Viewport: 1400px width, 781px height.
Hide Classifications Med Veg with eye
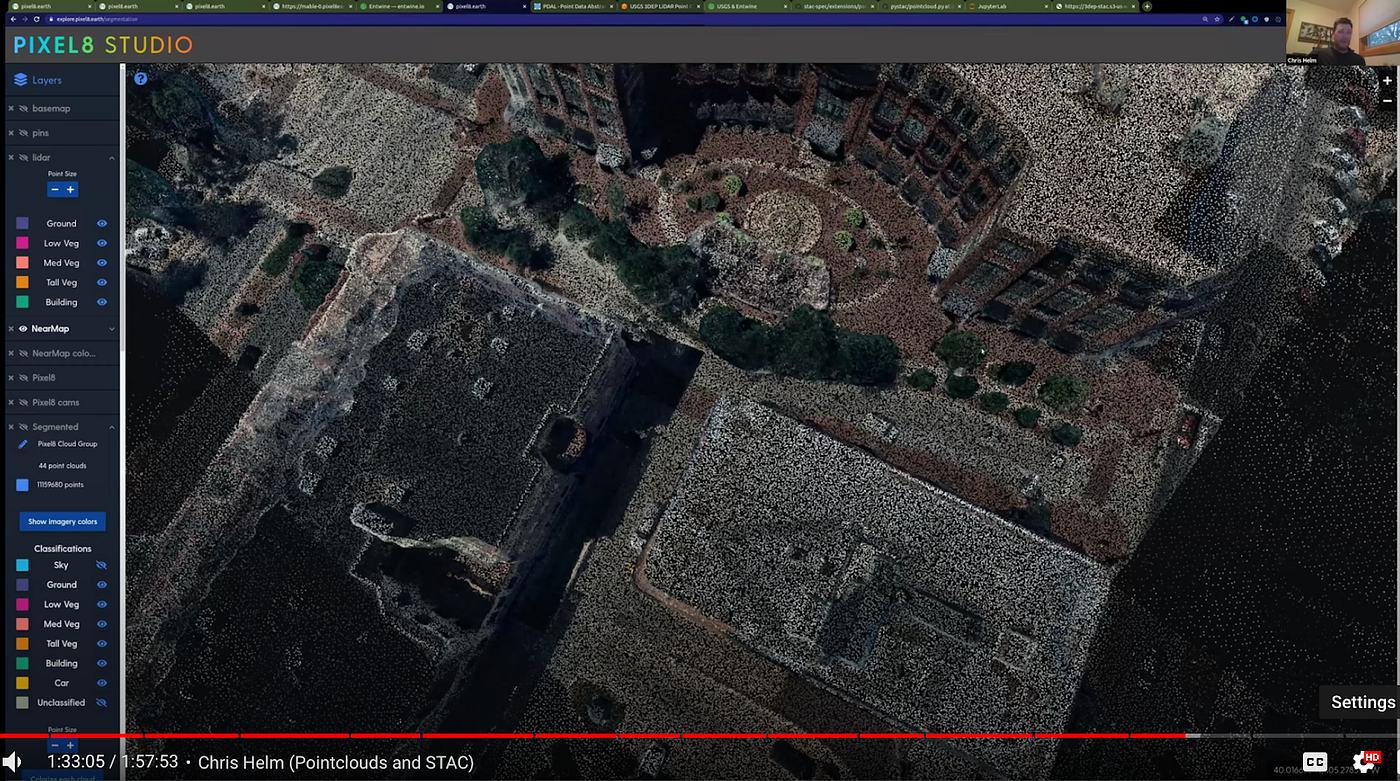[102, 624]
